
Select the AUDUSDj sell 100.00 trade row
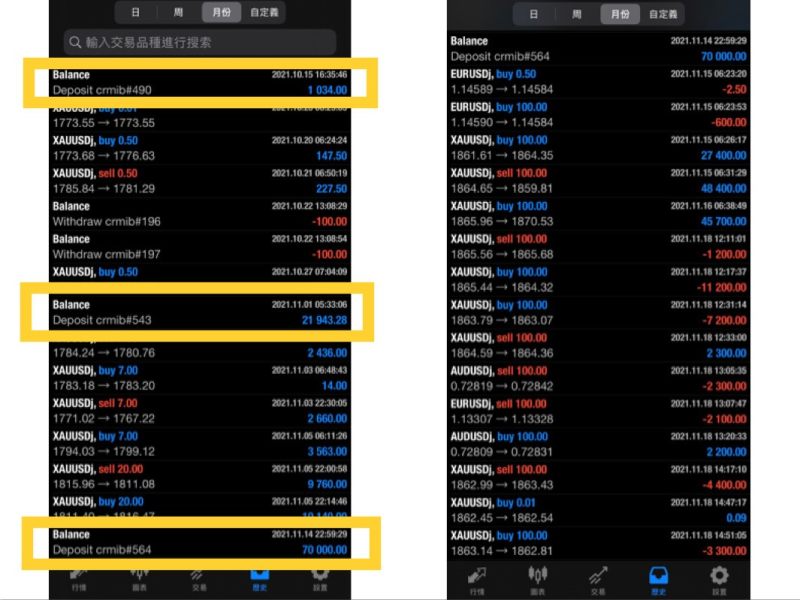pyautogui.click(x=598, y=379)
